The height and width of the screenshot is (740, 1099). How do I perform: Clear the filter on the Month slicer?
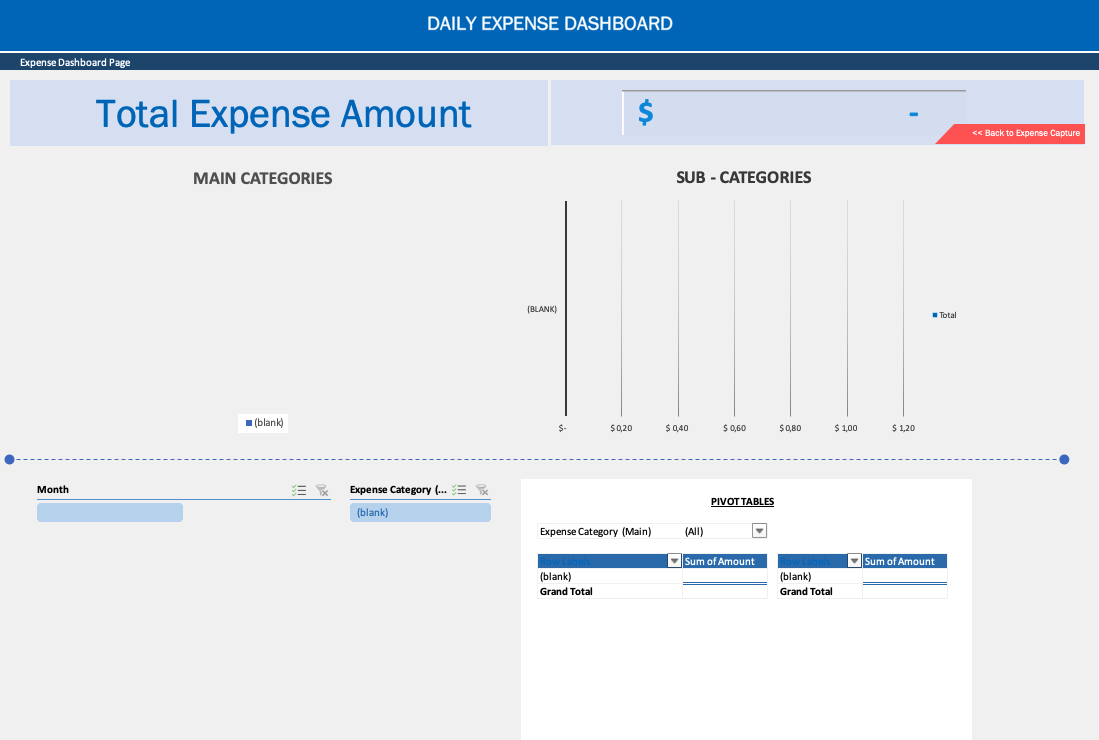click(x=322, y=491)
